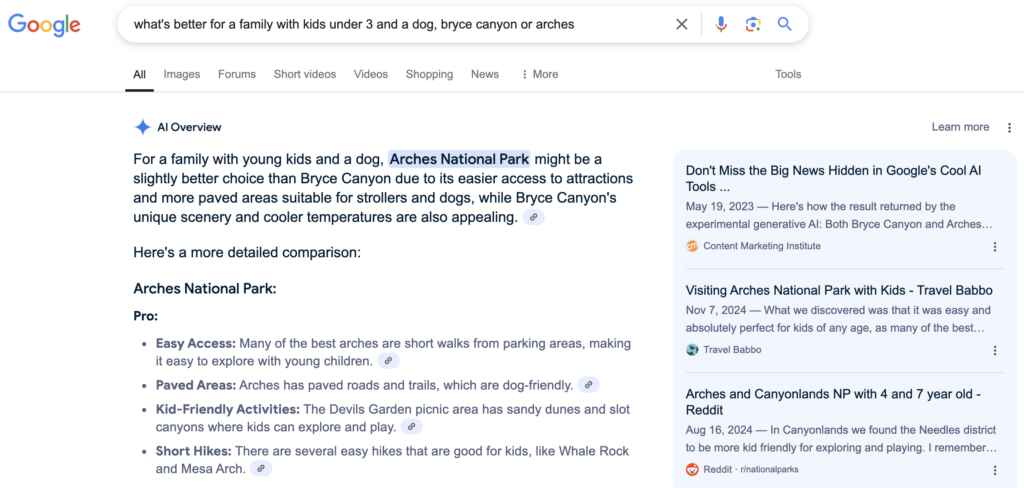Click the 'Paved Areas:' bullet label
The width and height of the screenshot is (1024, 488).
[195, 385]
